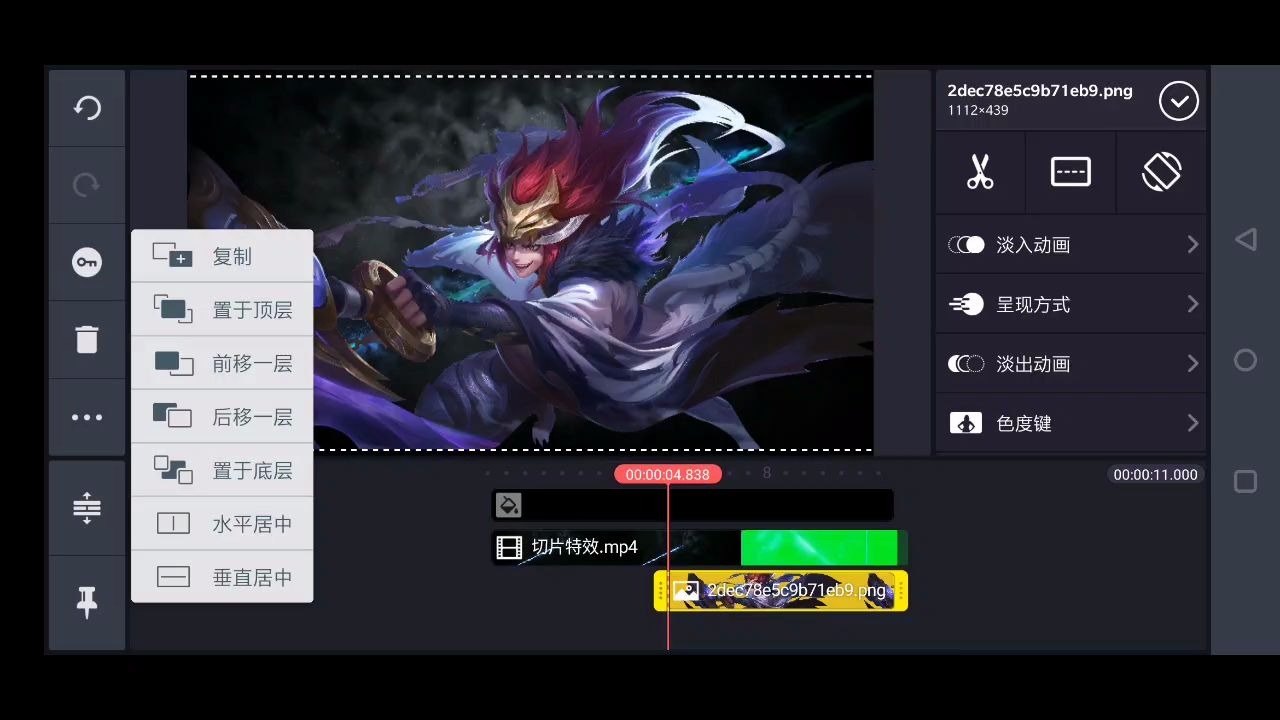Open the keyframe key icon
Image resolution: width=1280 pixels, height=720 pixels.
(87, 262)
